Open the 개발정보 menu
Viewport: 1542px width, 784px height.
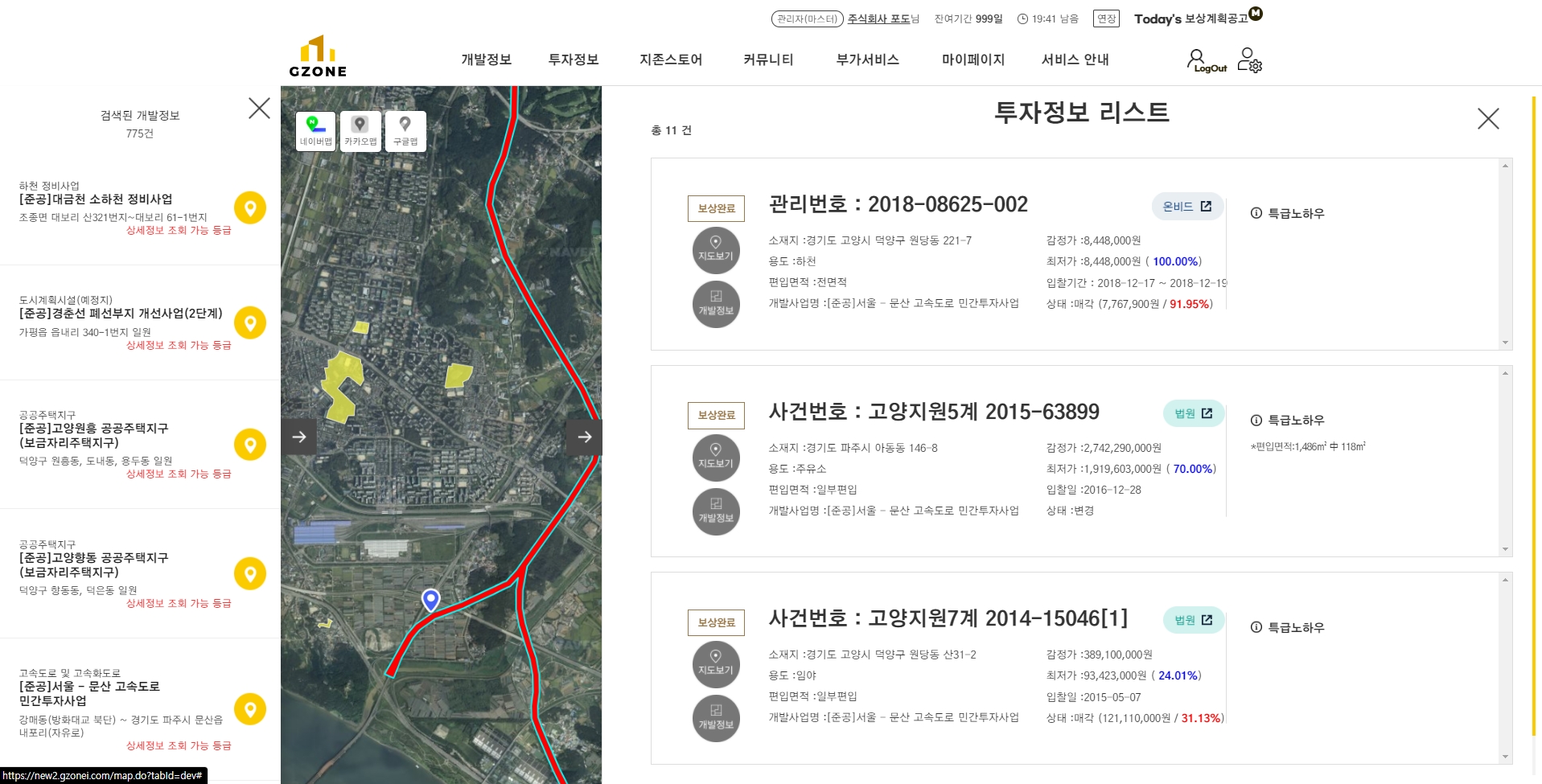(x=486, y=60)
